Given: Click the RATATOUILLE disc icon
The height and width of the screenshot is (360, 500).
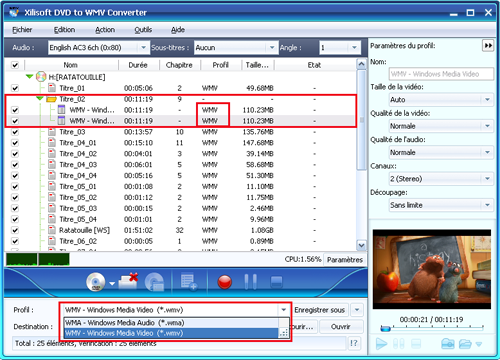Looking at the screenshot, I should pyautogui.click(x=41, y=77).
